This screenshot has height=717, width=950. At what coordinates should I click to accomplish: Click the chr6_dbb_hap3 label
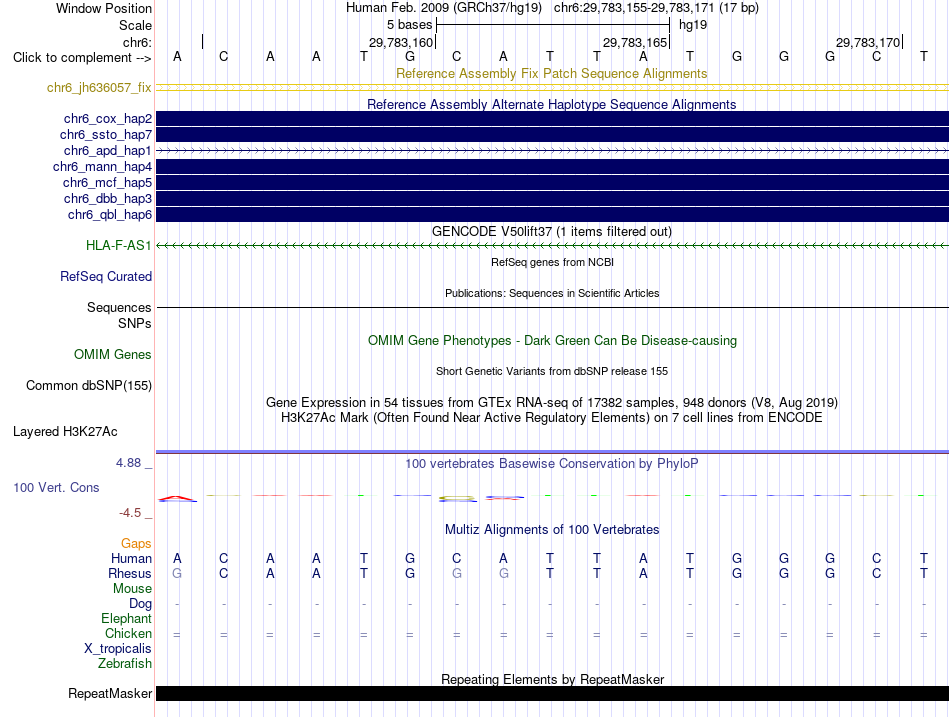pos(108,199)
